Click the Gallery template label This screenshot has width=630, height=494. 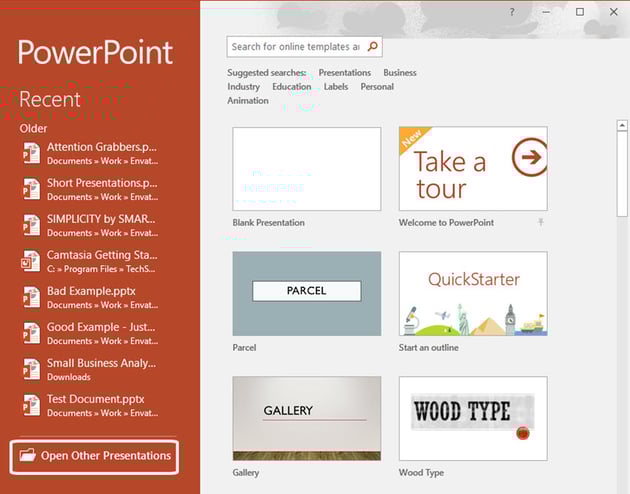pos(245,473)
